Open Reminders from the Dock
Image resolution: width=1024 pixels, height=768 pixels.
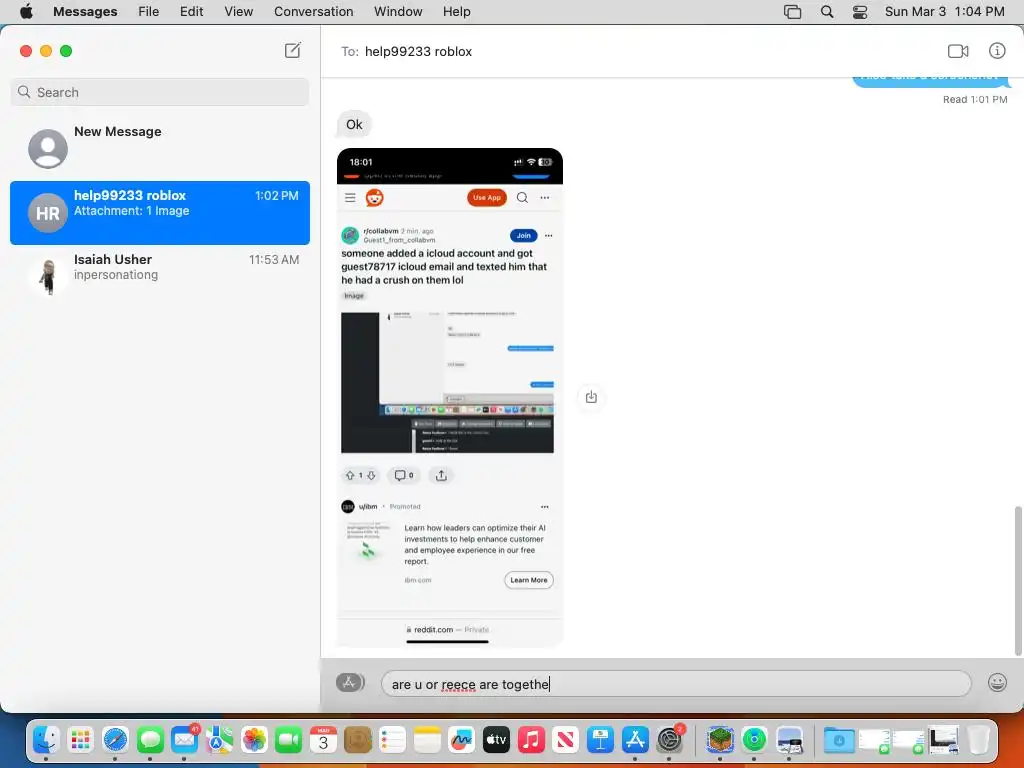pos(392,739)
